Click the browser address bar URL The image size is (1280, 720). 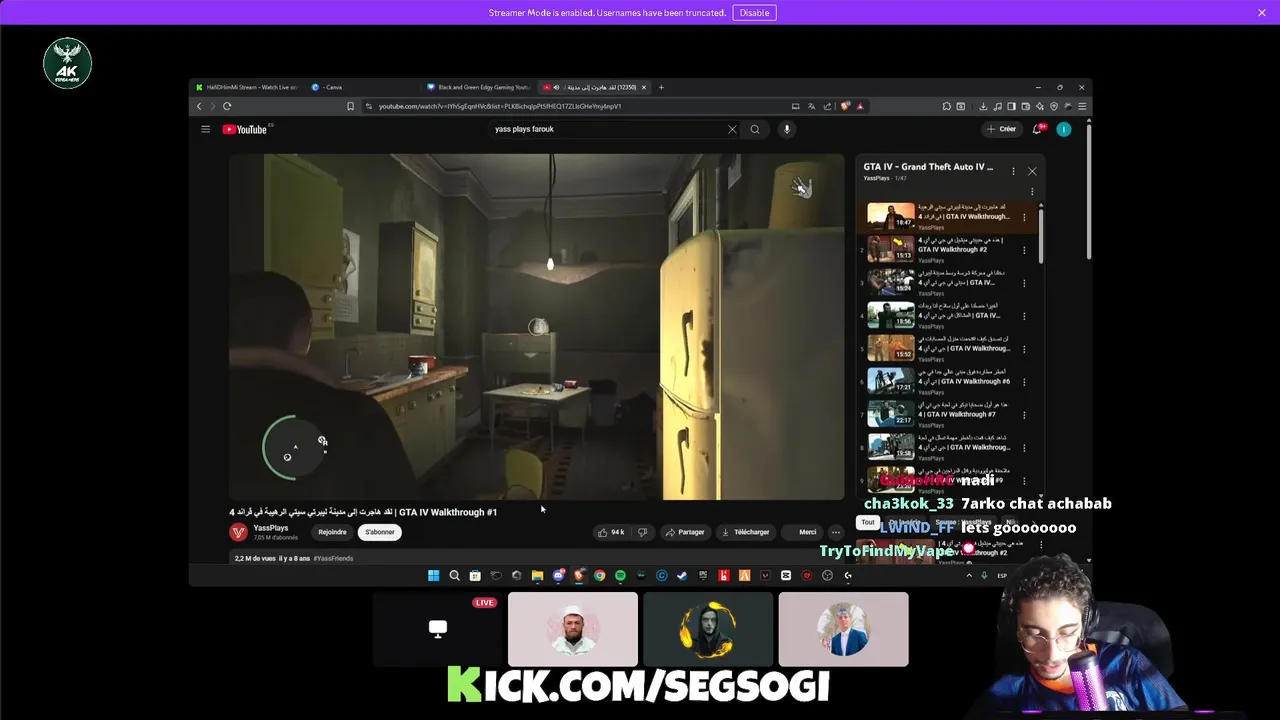click(500, 106)
